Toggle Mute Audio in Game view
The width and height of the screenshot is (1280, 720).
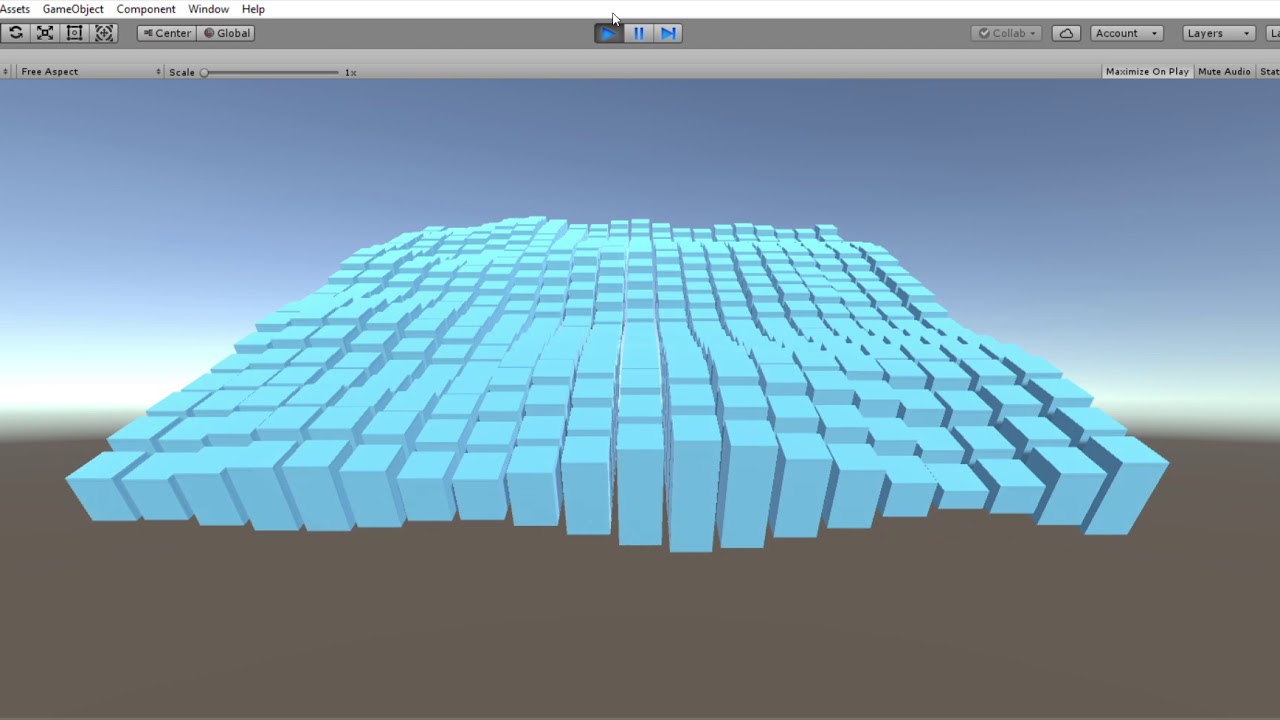click(x=1224, y=72)
